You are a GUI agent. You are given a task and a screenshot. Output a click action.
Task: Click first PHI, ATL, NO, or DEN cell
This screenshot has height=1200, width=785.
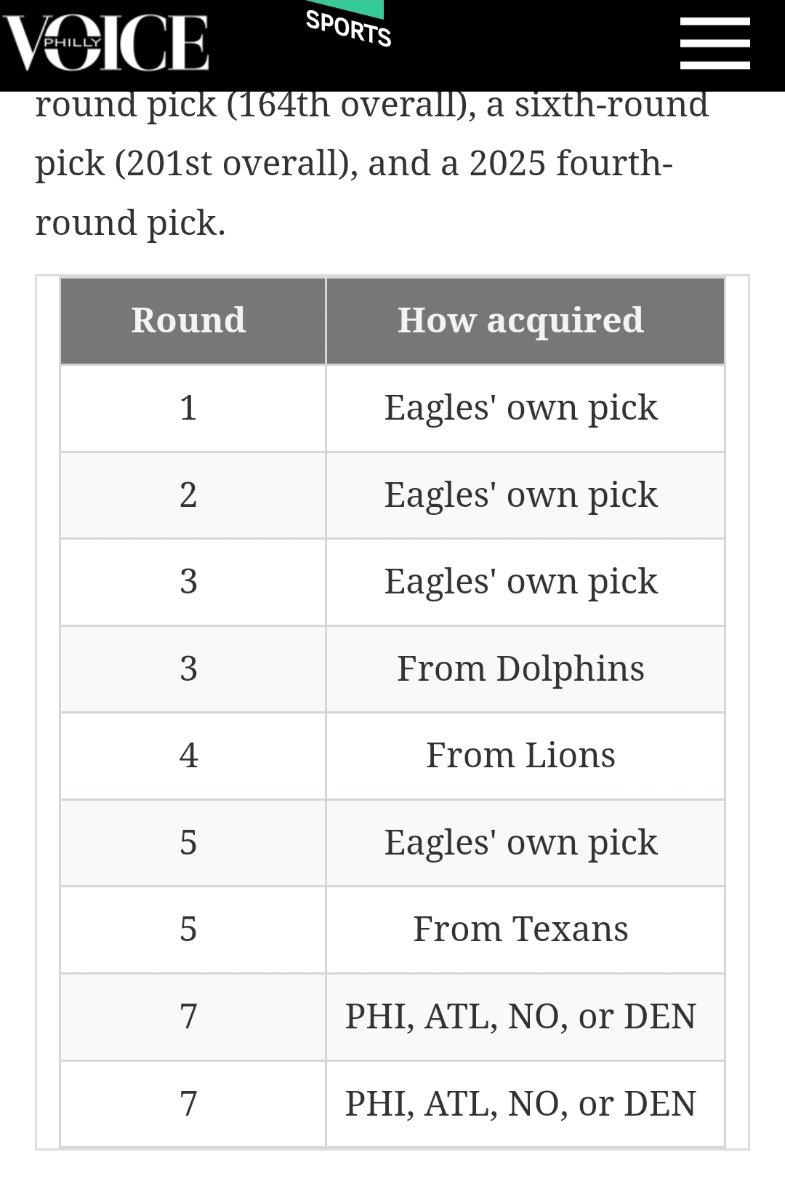tap(521, 1016)
